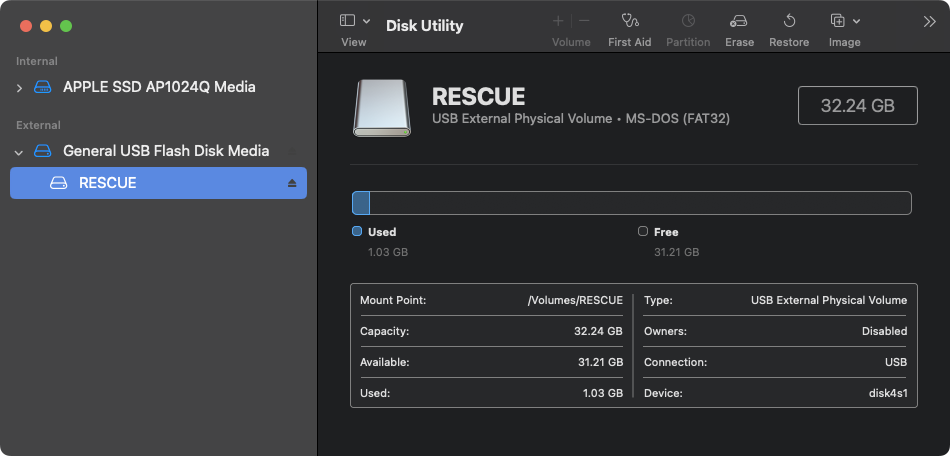Click the large external drive image
950x456 pixels.
tap(382, 108)
